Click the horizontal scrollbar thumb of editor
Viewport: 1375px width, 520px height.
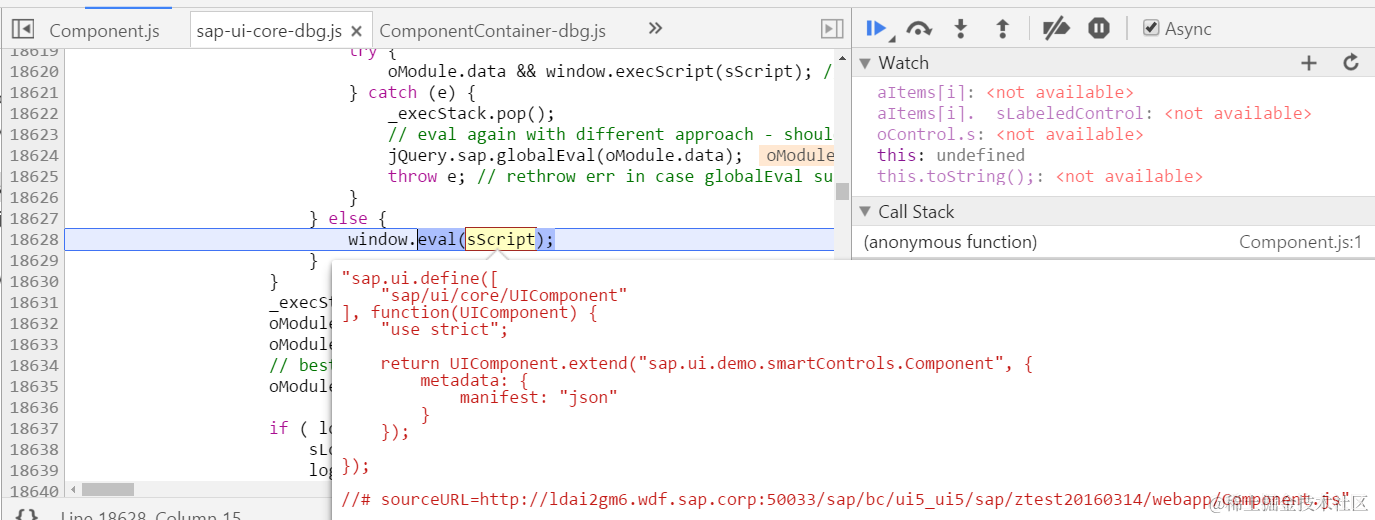[108, 489]
